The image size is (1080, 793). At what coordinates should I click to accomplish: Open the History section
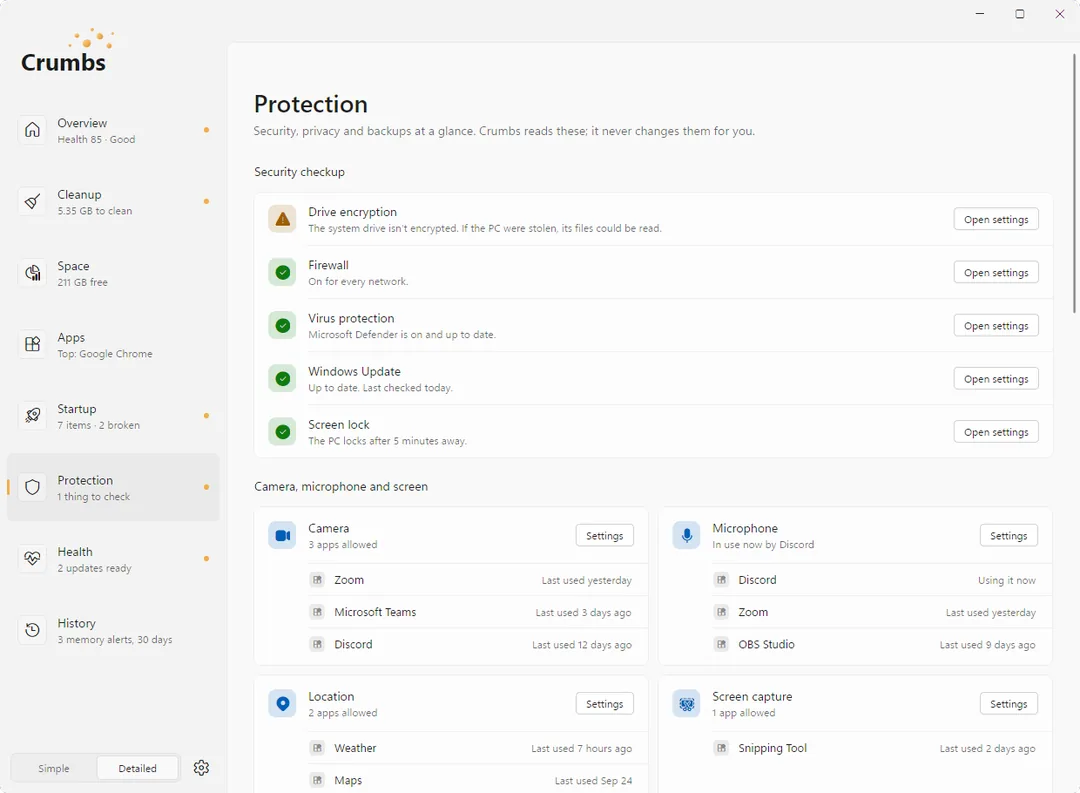tap(113, 630)
